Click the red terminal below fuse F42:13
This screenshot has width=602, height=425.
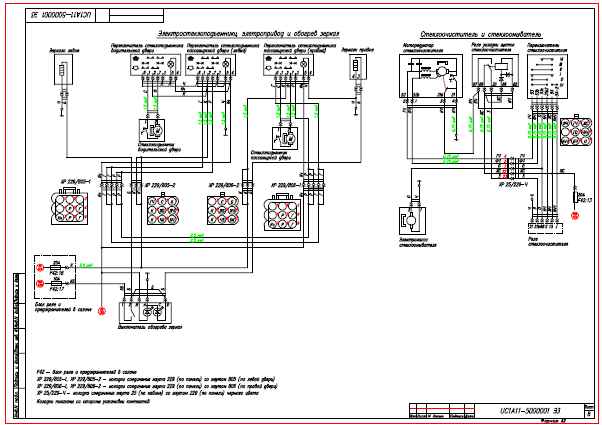pyautogui.click(x=575, y=216)
